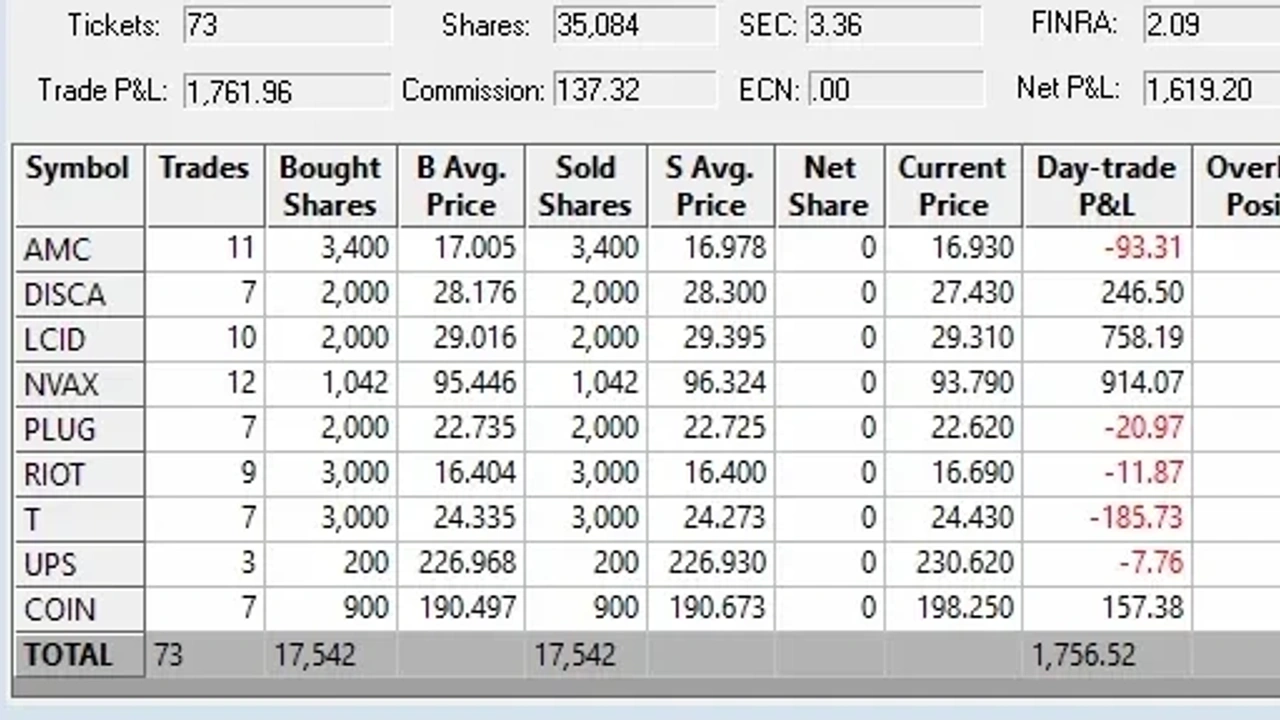Select the LCID symbol cell
The height and width of the screenshot is (720, 1280).
[55, 339]
